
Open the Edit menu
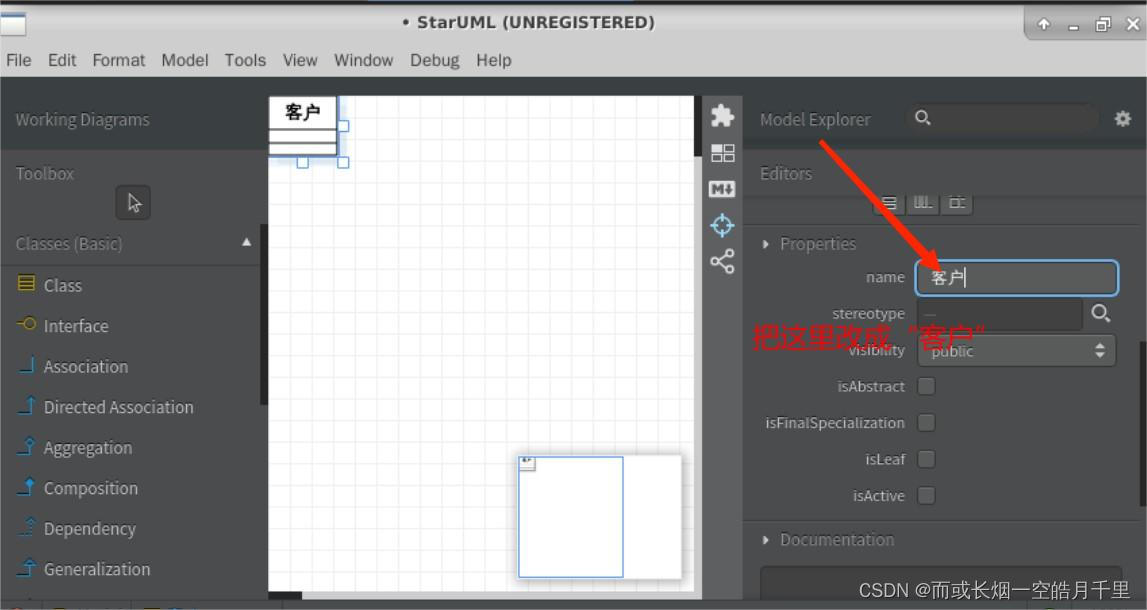click(x=62, y=60)
